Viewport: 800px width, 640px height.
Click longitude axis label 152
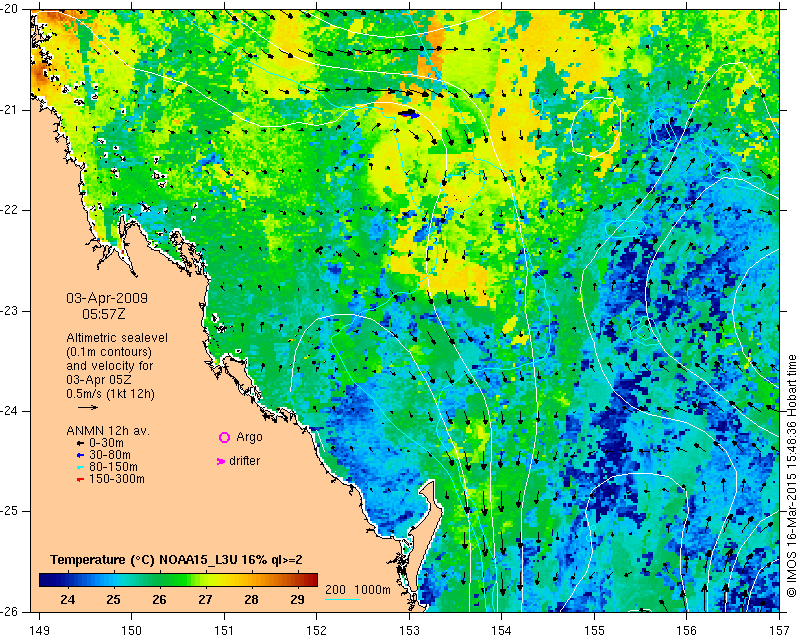pyautogui.click(x=317, y=631)
